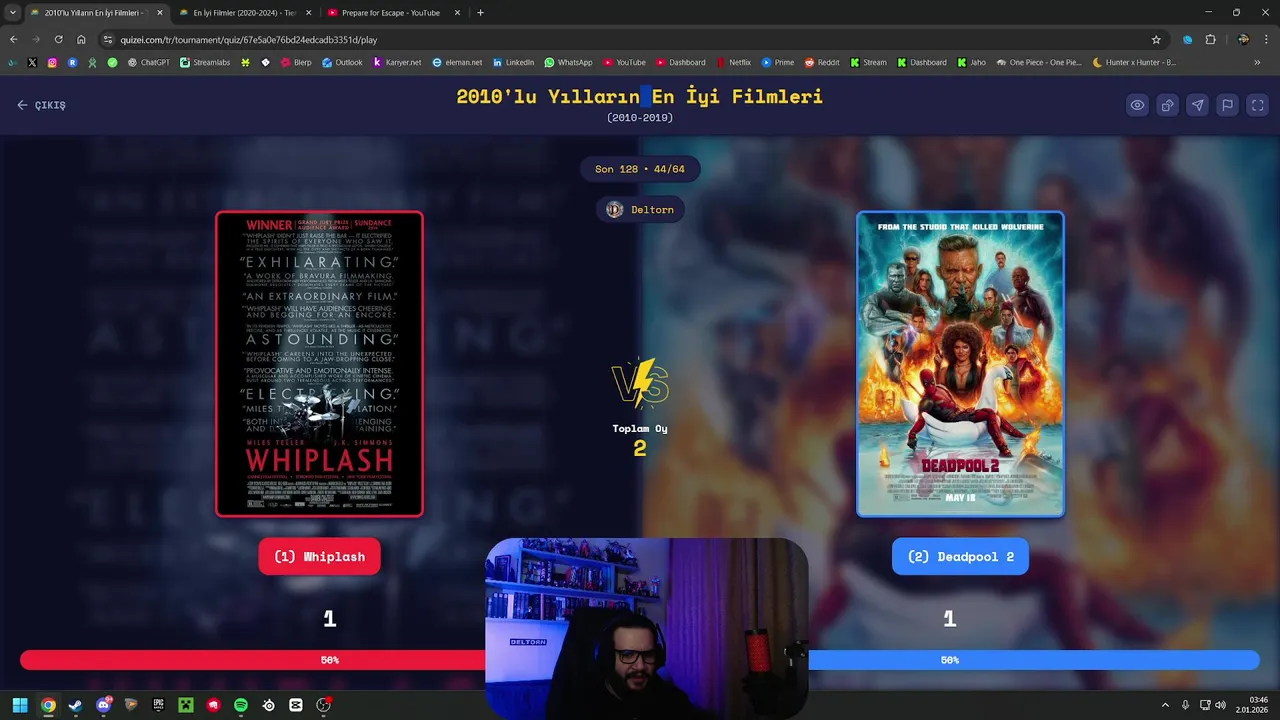Image resolution: width=1280 pixels, height=720 pixels.
Task: Open the Blerp bookmark
Action: pos(296,62)
